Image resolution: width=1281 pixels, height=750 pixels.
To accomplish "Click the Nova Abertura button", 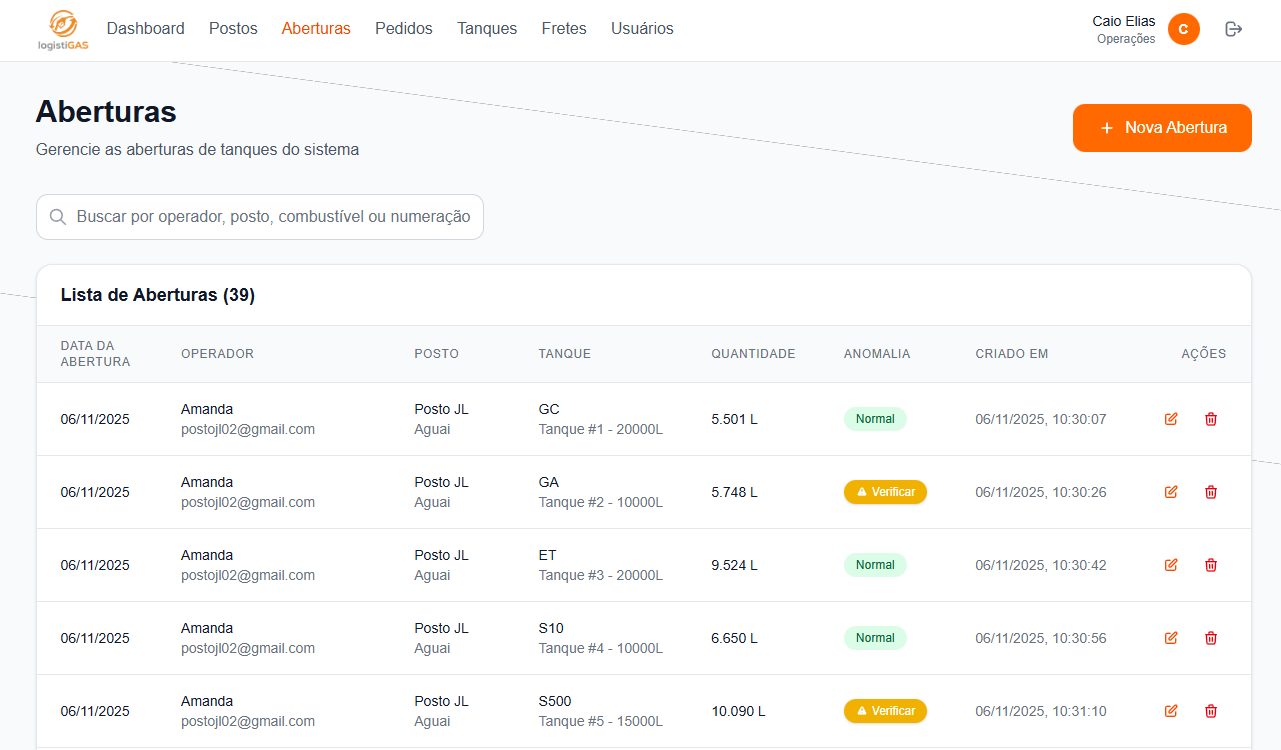I will (1162, 128).
